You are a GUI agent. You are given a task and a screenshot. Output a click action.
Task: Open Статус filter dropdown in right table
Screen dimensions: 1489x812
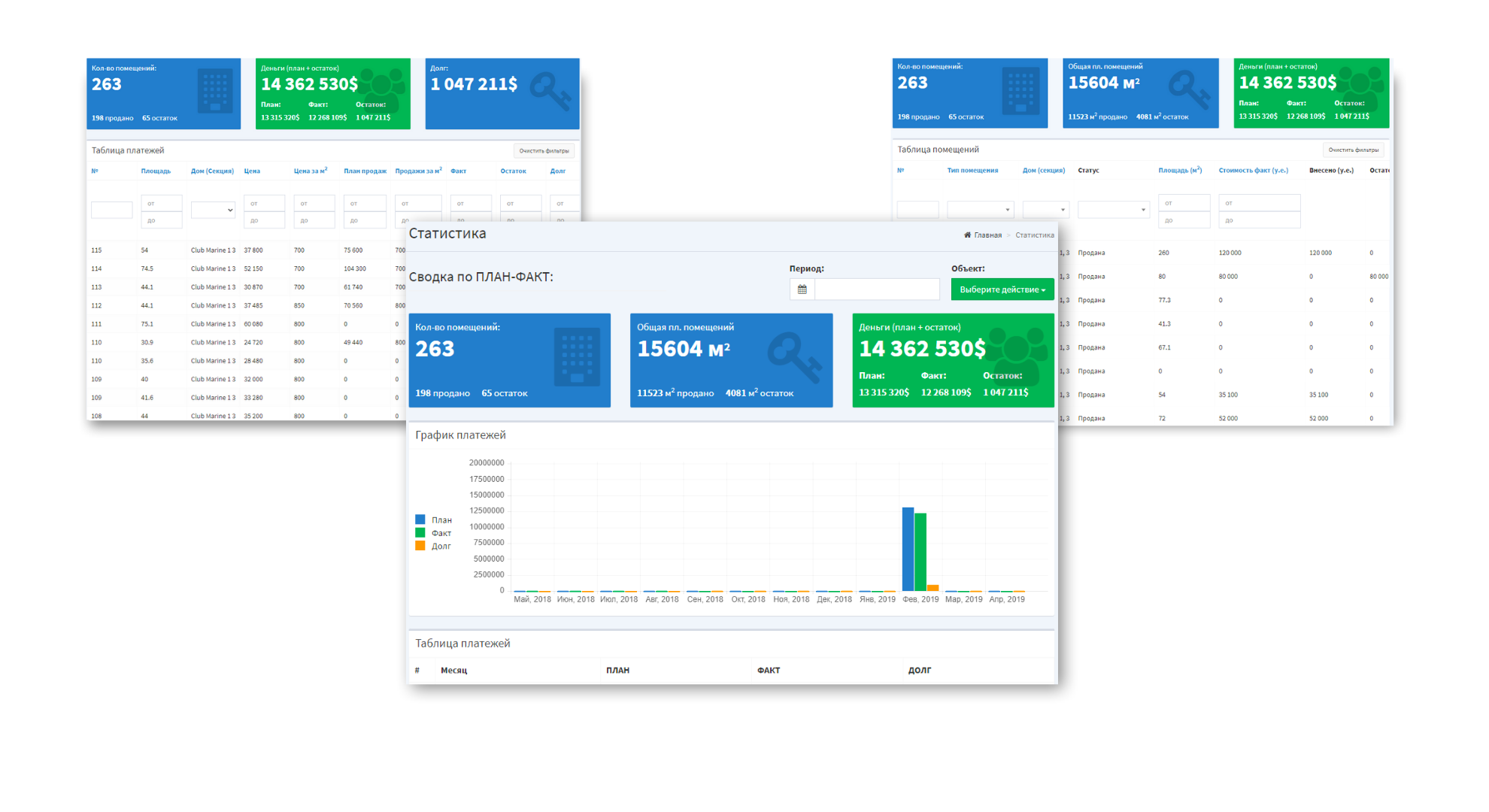[1113, 210]
